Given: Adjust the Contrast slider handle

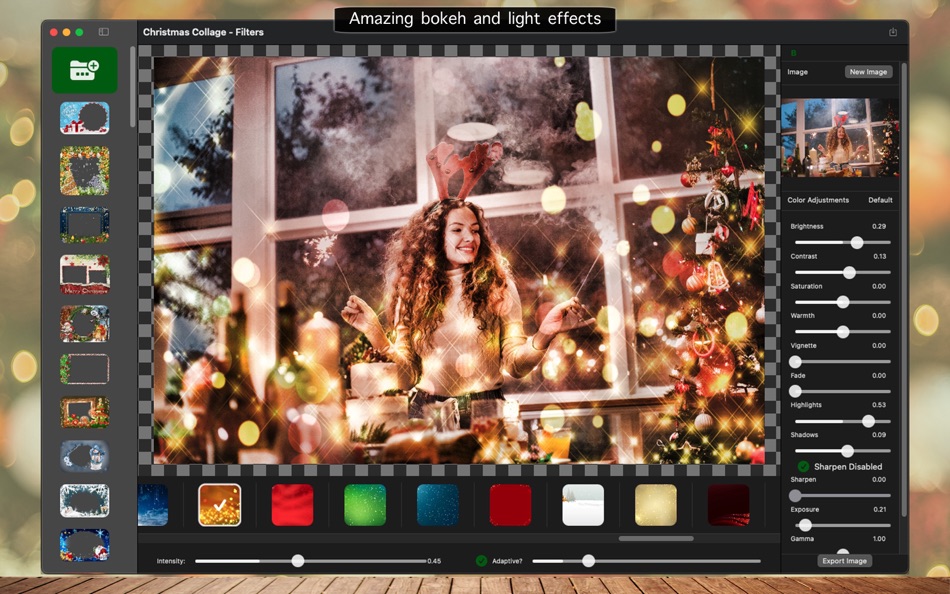Looking at the screenshot, I should click(849, 273).
